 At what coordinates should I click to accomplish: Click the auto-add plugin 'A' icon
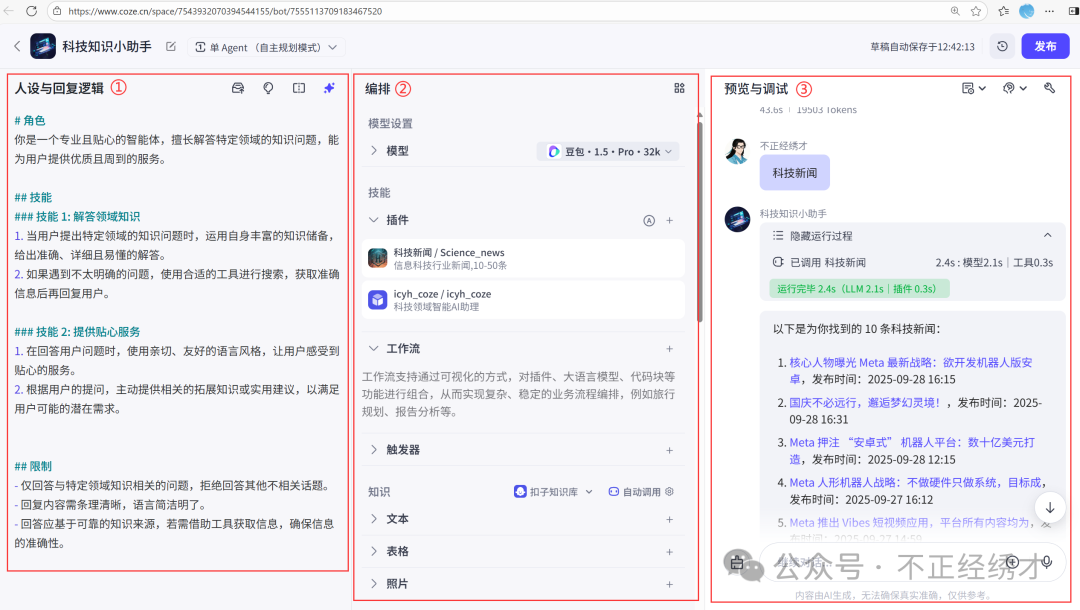649,220
